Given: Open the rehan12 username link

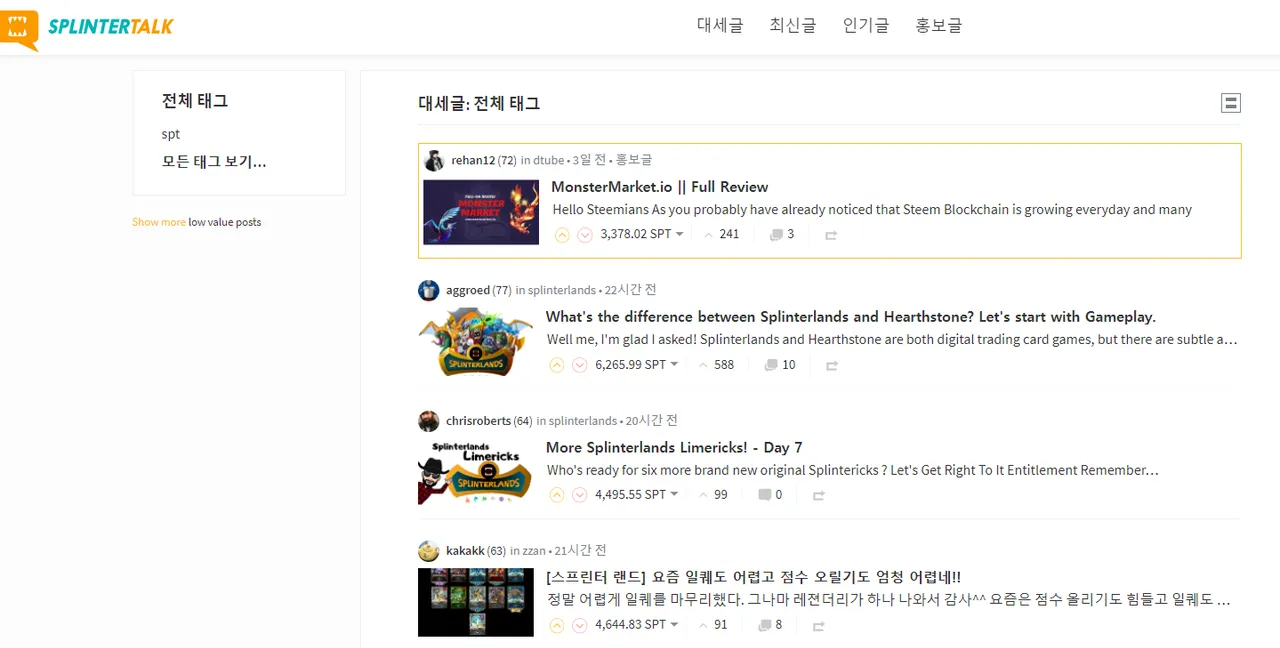Looking at the screenshot, I should tap(473, 160).
